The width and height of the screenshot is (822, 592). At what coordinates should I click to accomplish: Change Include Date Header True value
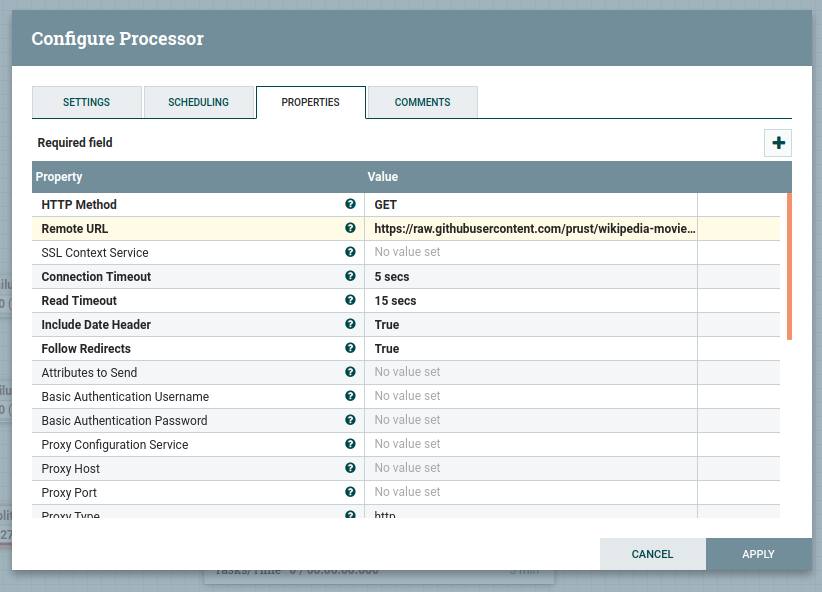point(530,325)
